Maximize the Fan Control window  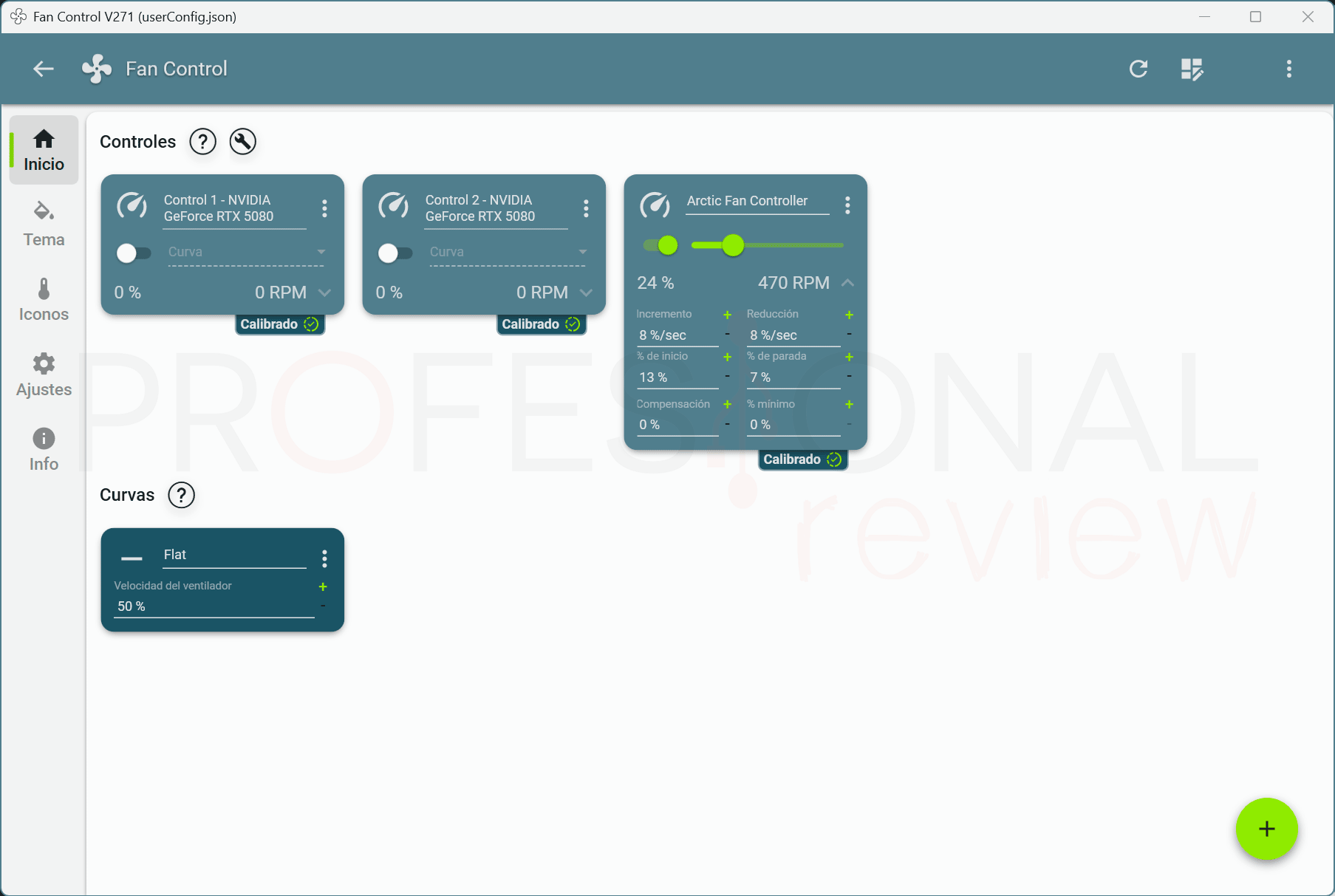pyautogui.click(x=1255, y=16)
